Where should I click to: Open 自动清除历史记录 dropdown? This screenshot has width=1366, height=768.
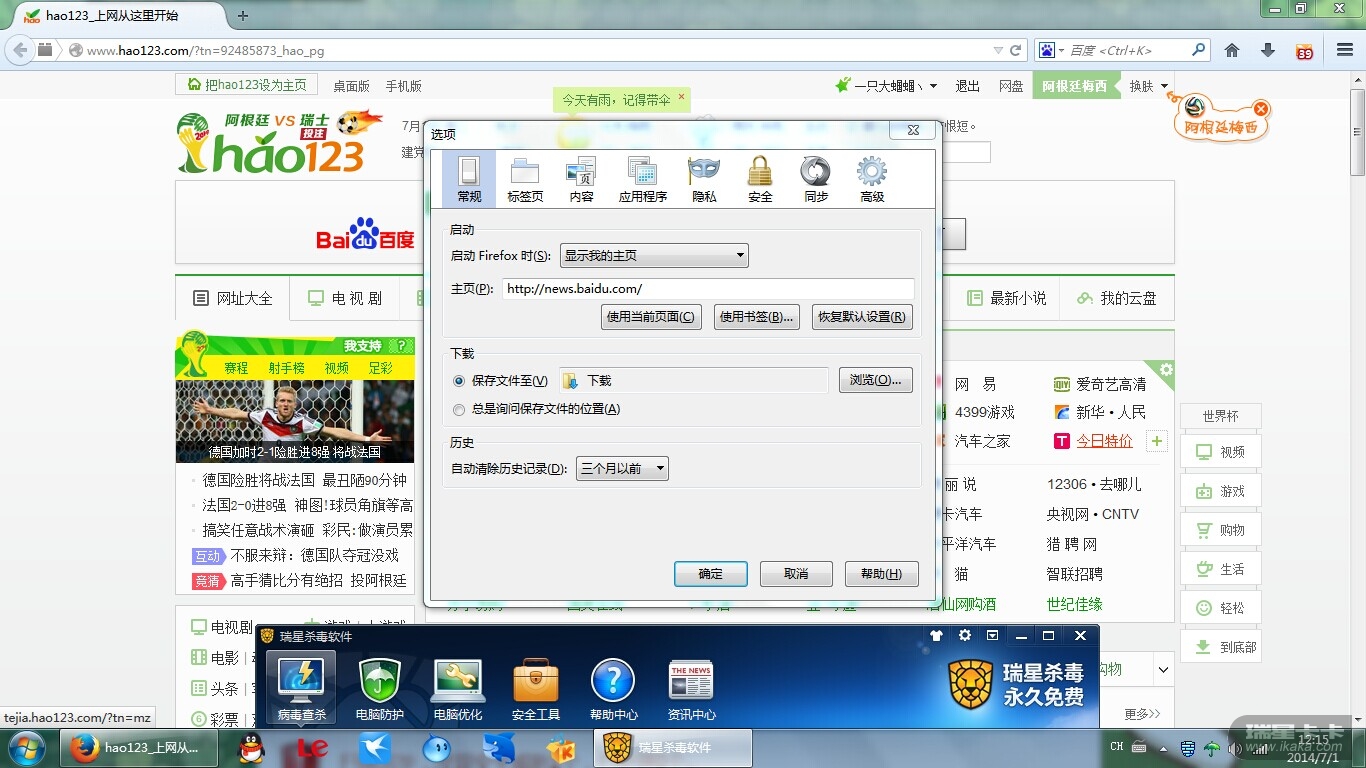[622, 468]
